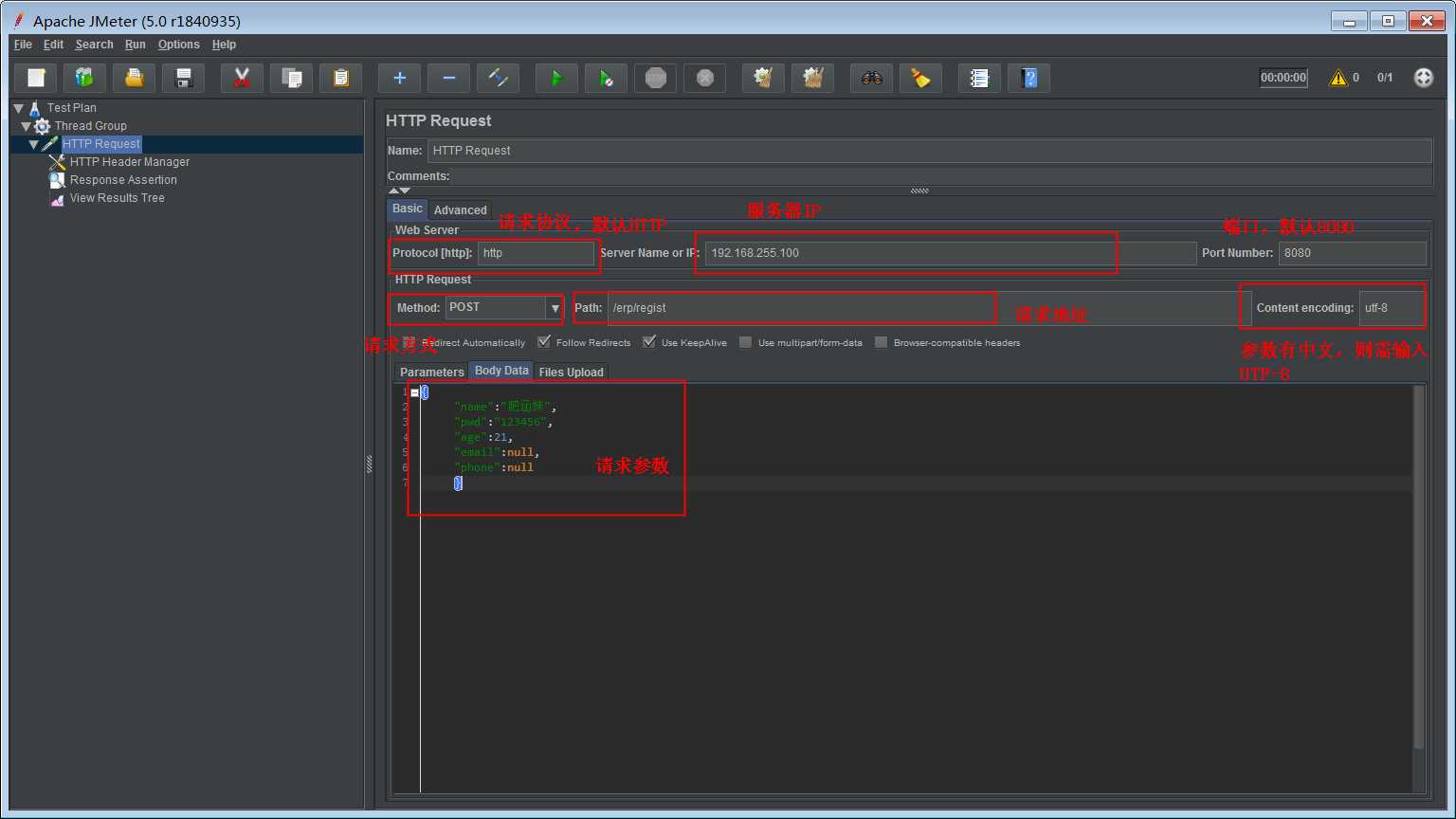This screenshot has width=1456, height=819.
Task: Switch to the Basic tab
Action: tap(408, 209)
